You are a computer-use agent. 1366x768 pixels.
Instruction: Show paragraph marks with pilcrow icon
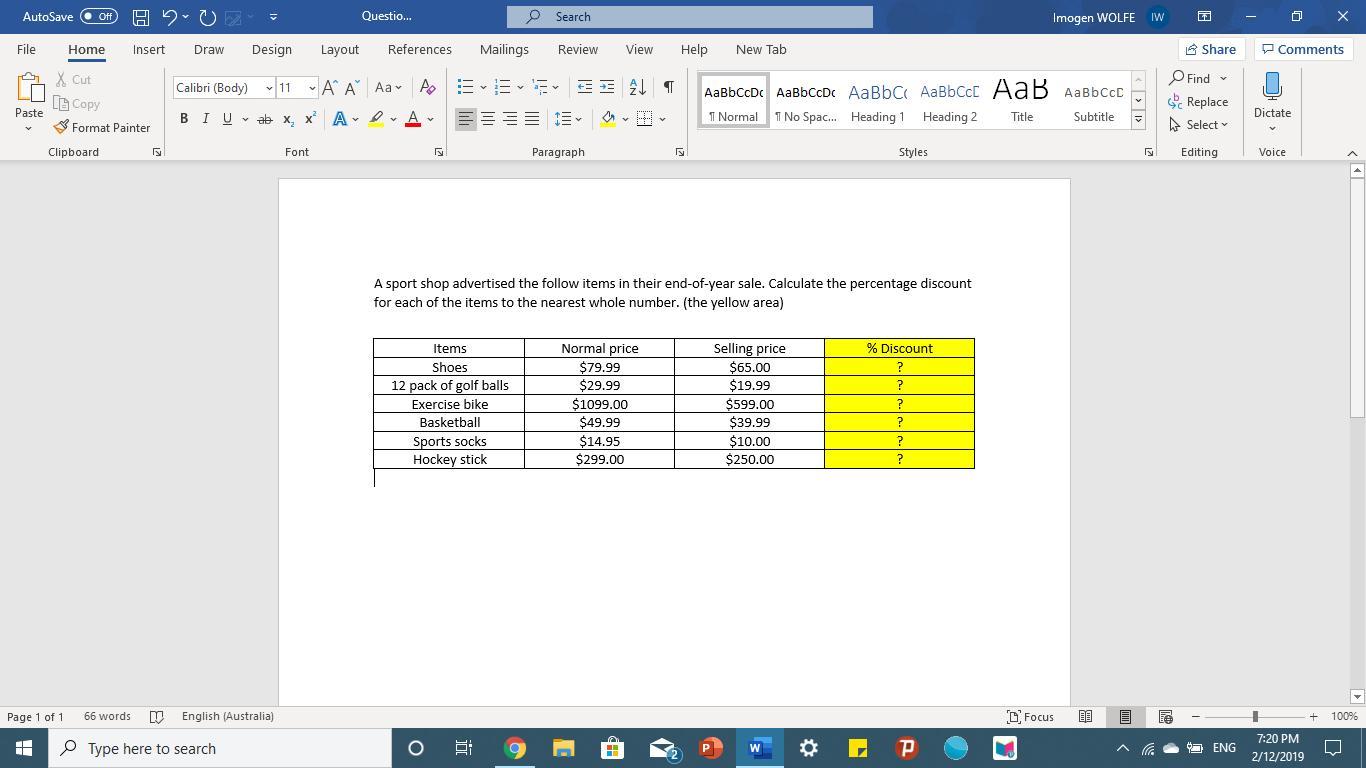point(668,88)
